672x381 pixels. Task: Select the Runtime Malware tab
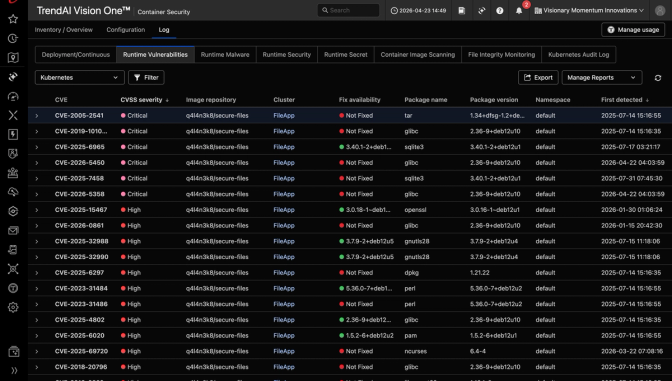(225, 55)
